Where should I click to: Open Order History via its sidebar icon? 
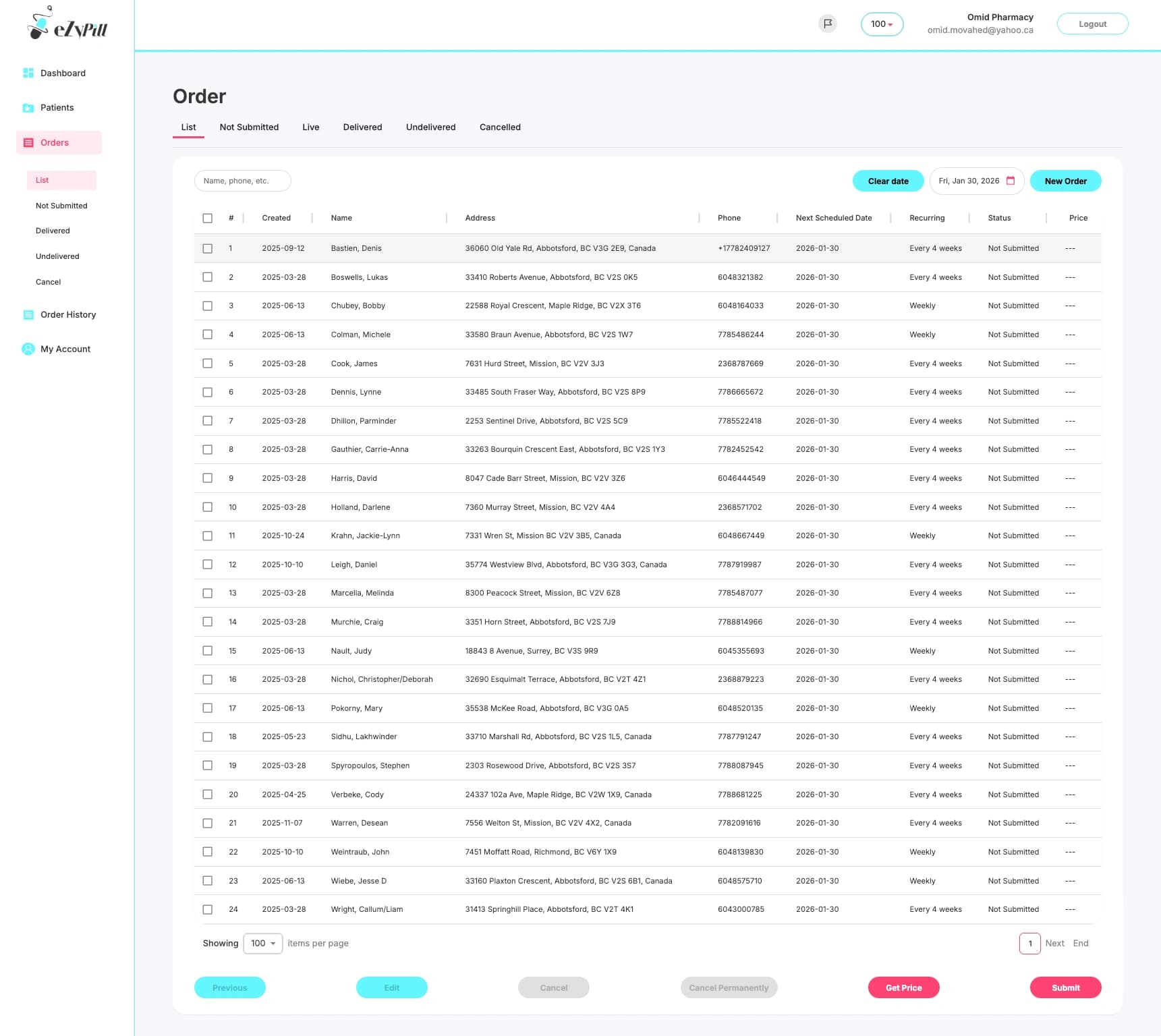point(28,314)
